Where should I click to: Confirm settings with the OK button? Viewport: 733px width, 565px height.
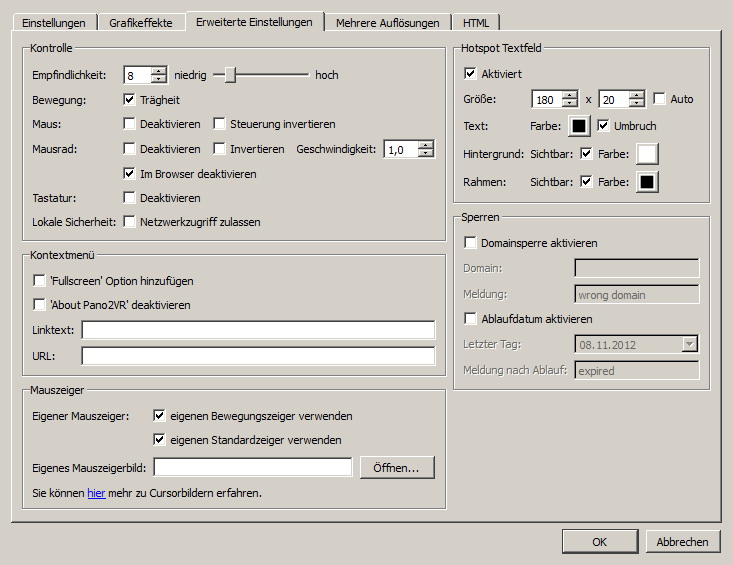(x=599, y=542)
